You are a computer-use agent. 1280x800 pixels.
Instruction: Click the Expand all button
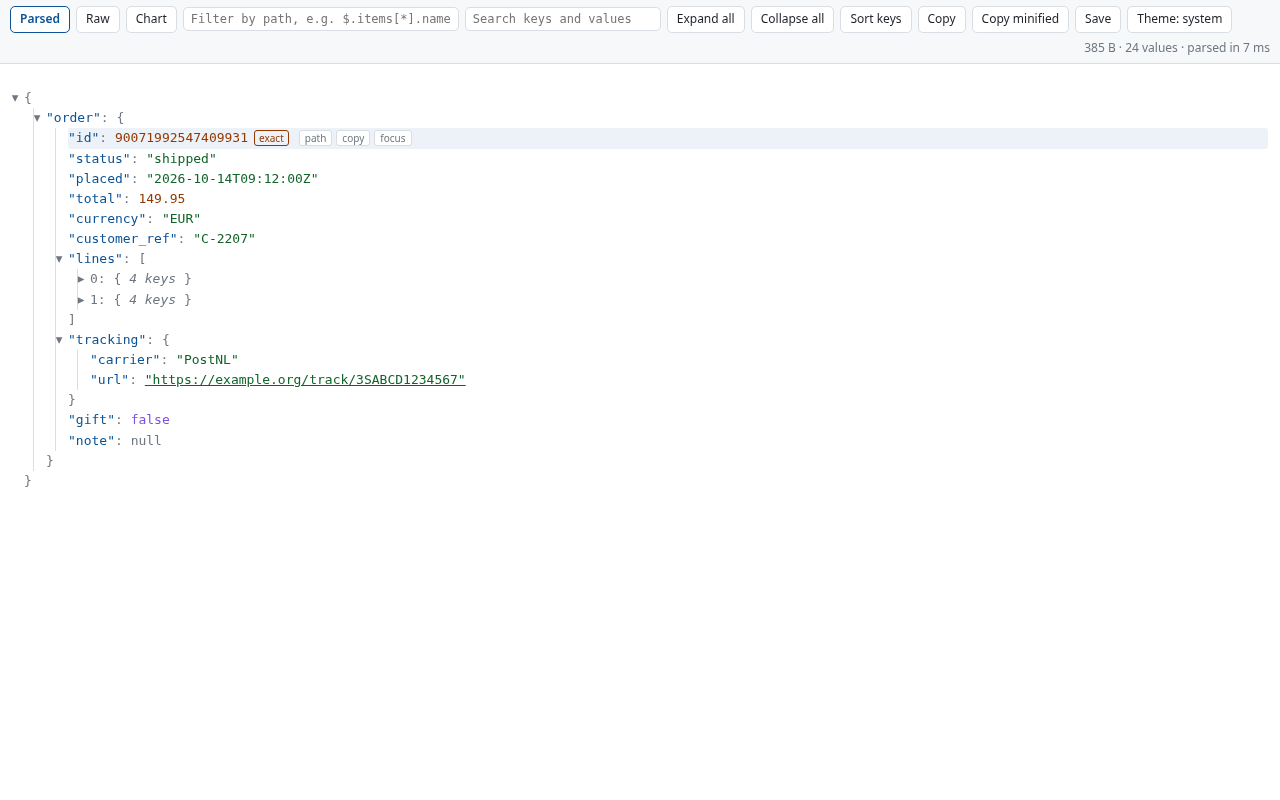point(706,19)
